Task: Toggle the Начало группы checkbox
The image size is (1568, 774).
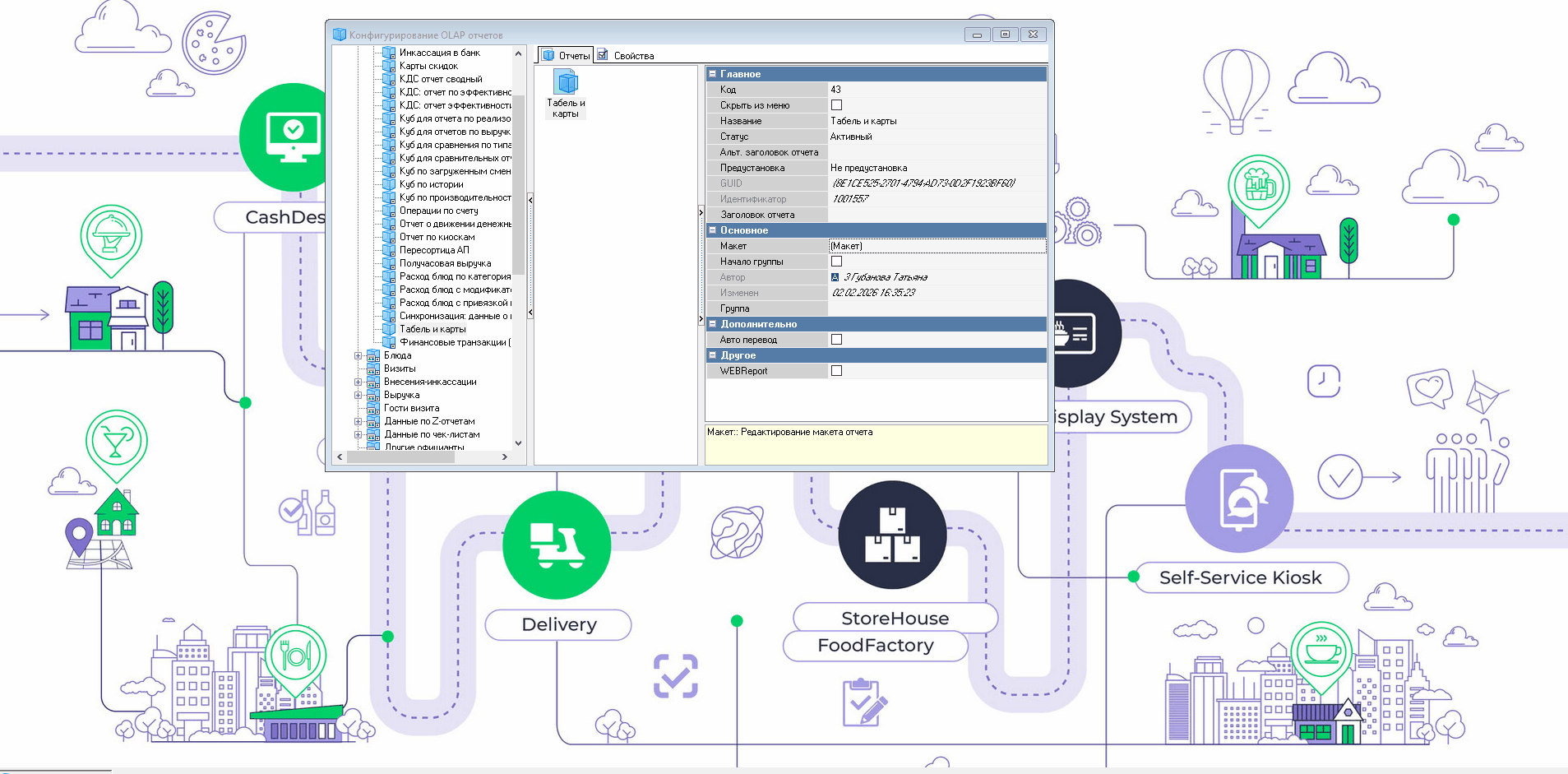Action: (836, 262)
